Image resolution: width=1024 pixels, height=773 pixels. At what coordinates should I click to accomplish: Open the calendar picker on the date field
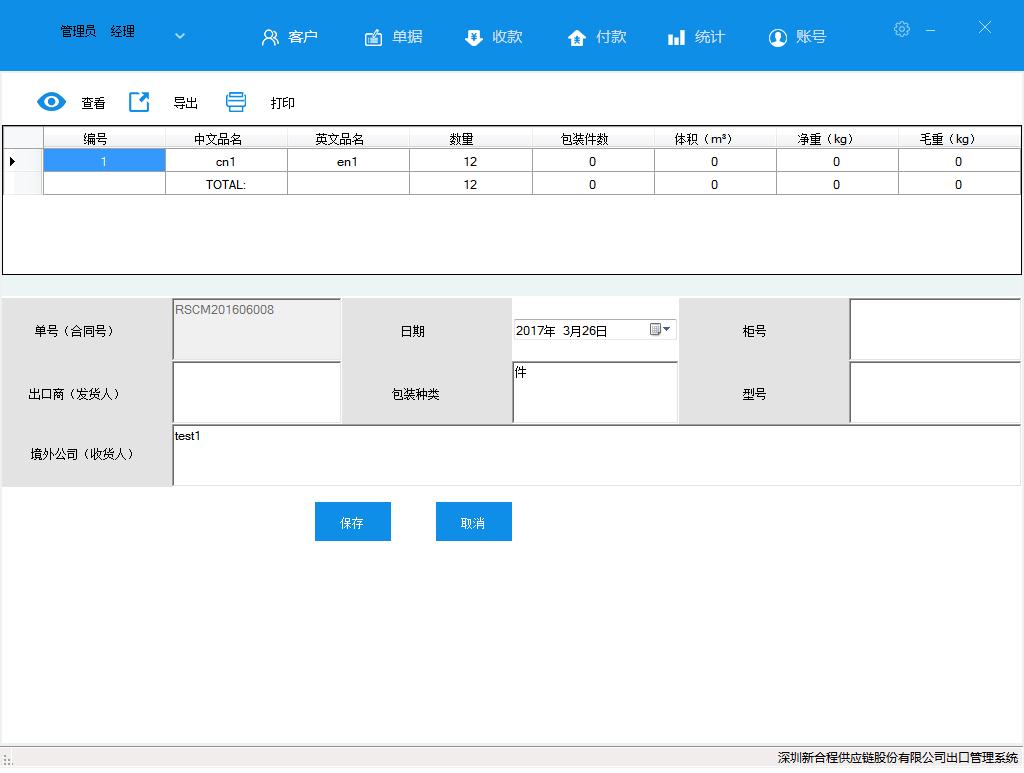coord(660,330)
